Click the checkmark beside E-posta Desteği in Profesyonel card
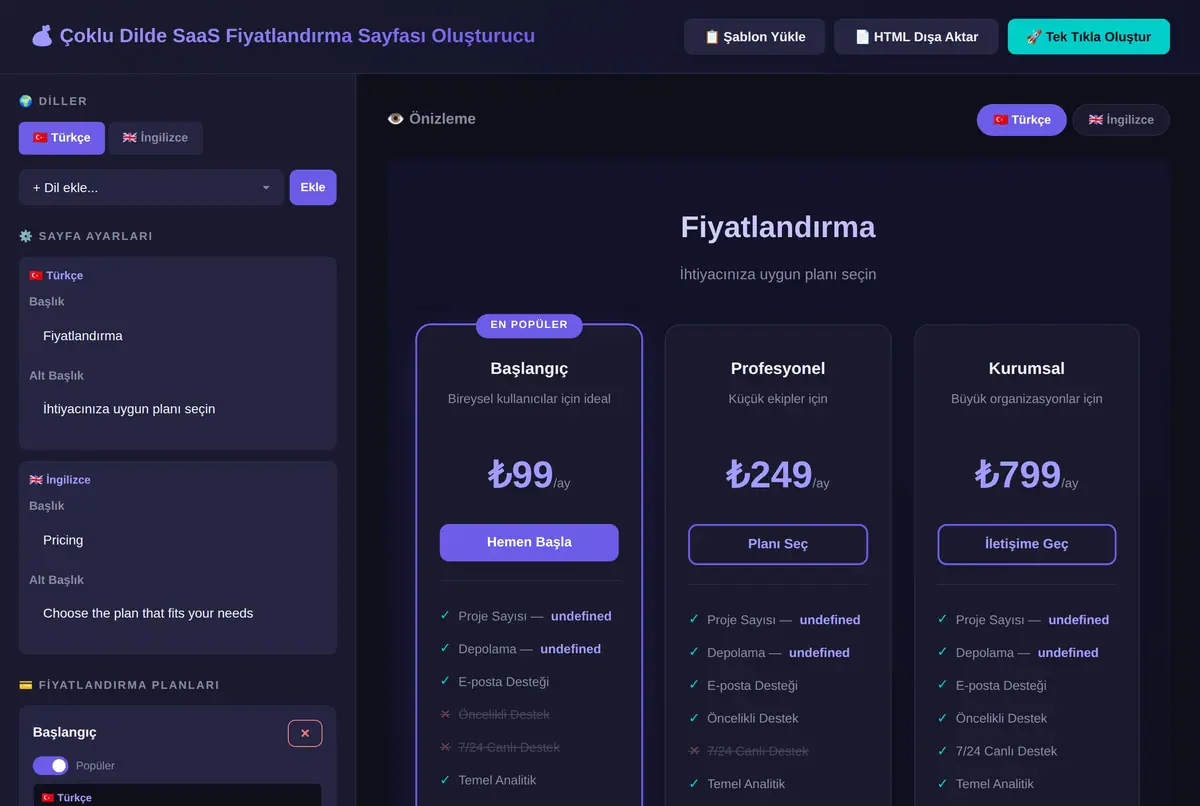The height and width of the screenshot is (806, 1200). (x=694, y=685)
